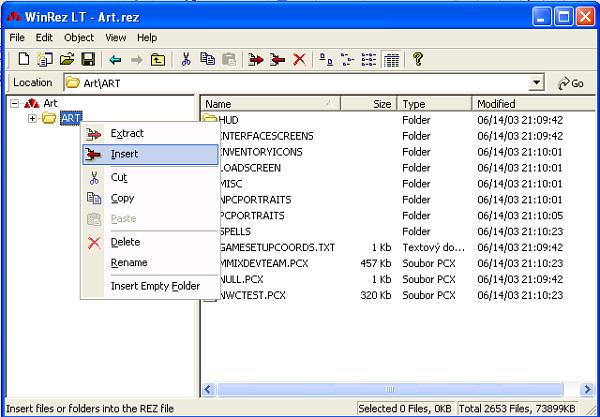Open the View menu
Image resolution: width=600 pixels, height=417 pixels.
[x=116, y=37]
